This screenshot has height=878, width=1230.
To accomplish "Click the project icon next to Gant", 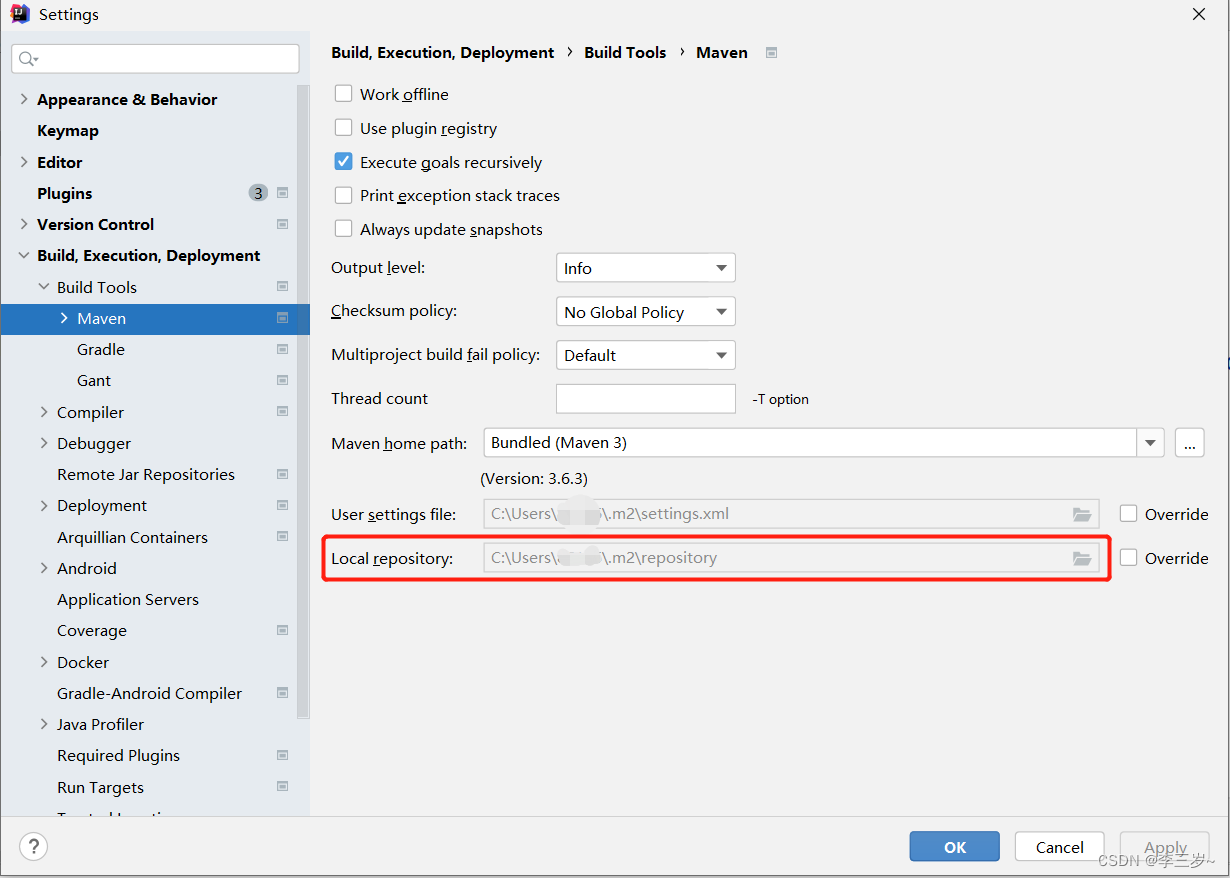I will click(x=283, y=380).
